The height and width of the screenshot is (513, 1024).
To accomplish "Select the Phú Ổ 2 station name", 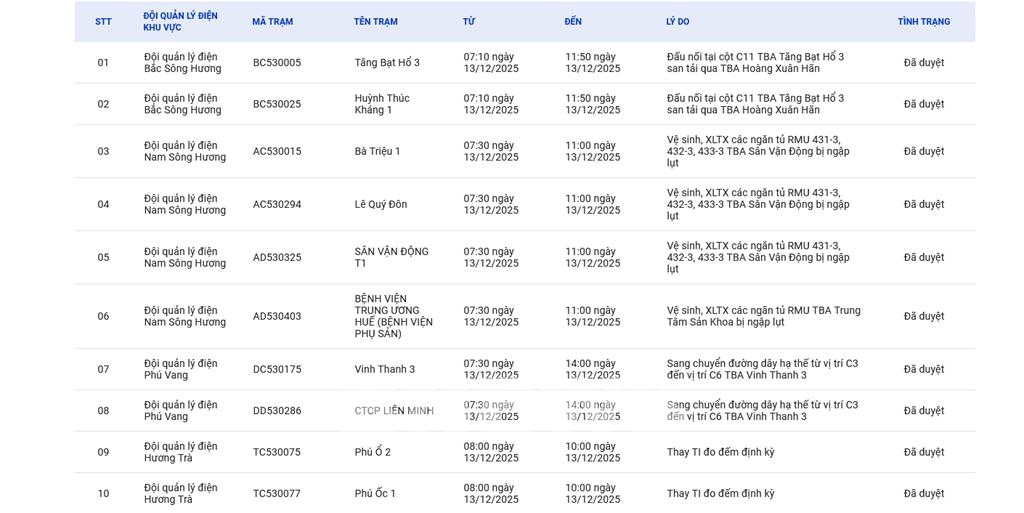I will [x=372, y=452].
